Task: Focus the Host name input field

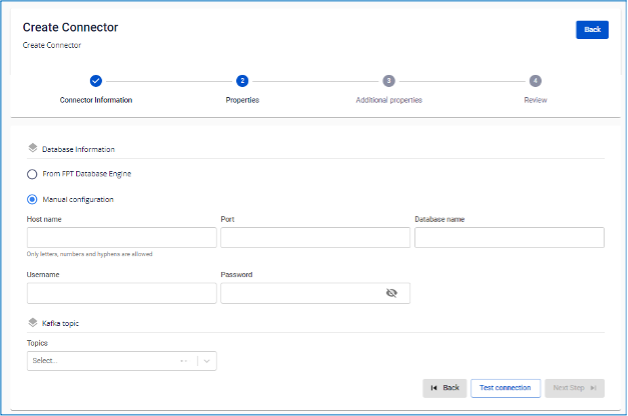Action: [122, 237]
